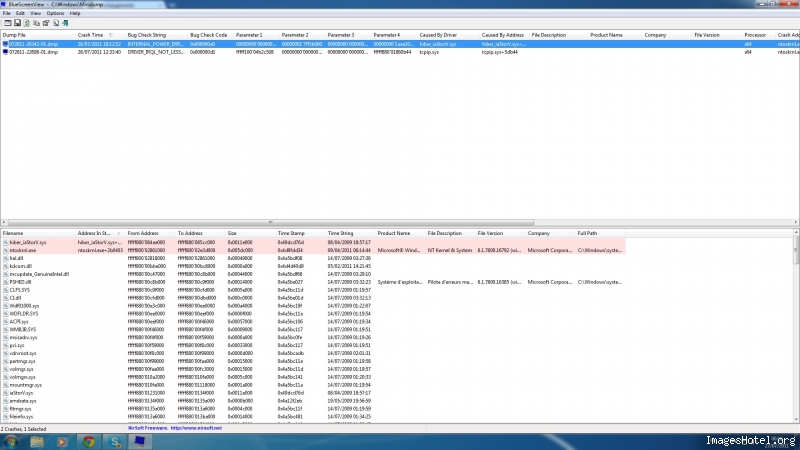Screen dimensions: 800x450
Task: Click the icon of 072611-20342-01.dmp row
Action: coord(5,44)
